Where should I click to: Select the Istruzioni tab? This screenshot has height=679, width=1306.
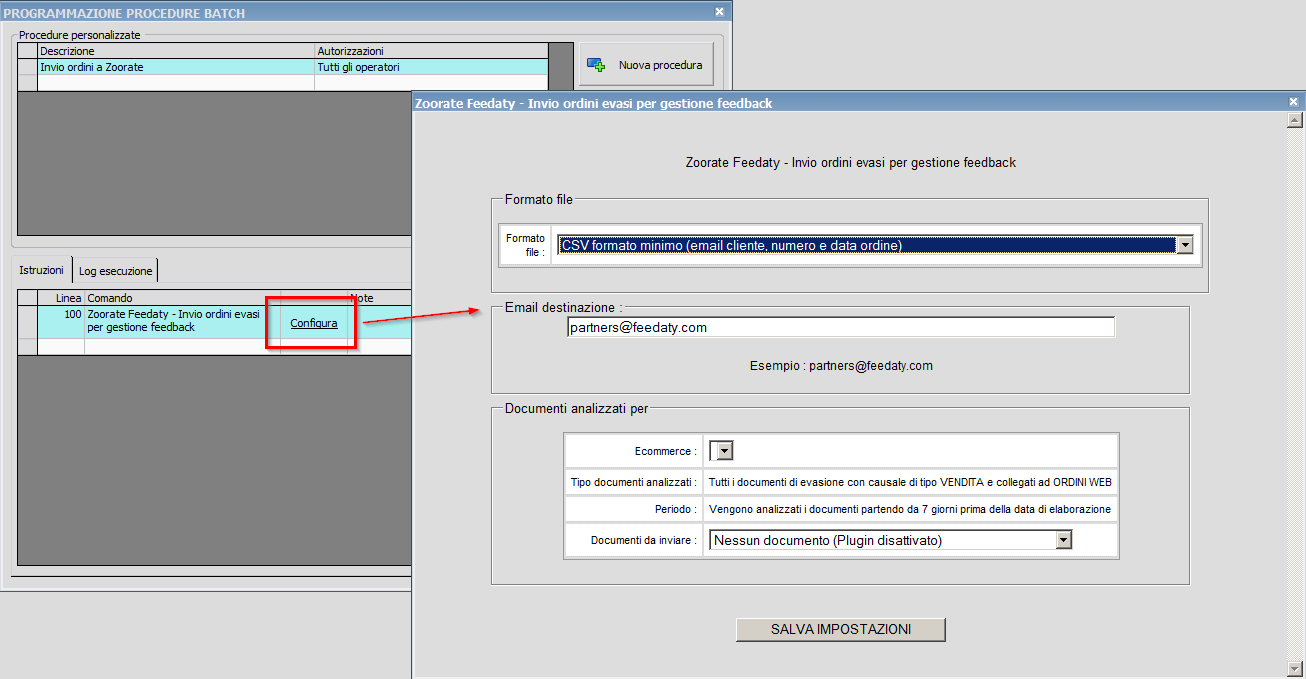tap(42, 271)
